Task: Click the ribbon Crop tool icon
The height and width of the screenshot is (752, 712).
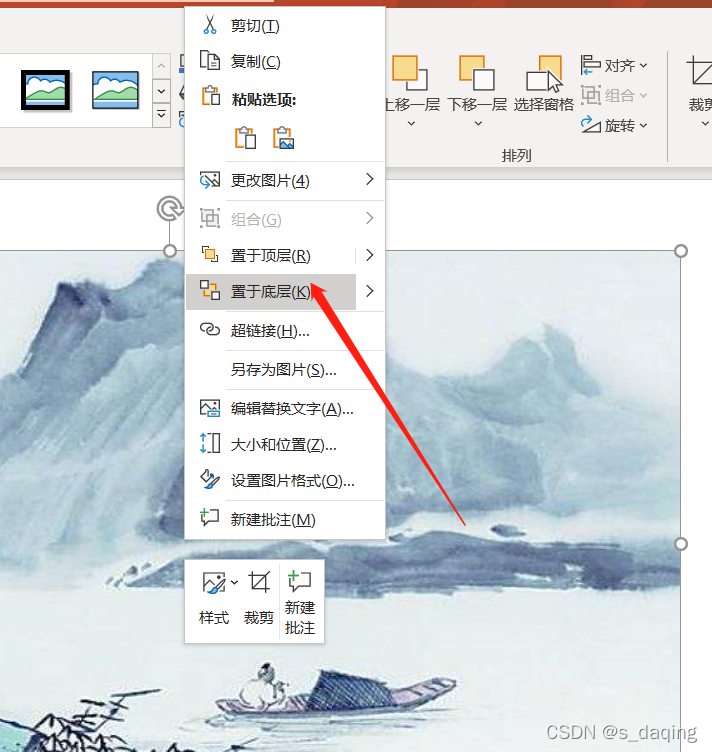Action: coord(700,70)
